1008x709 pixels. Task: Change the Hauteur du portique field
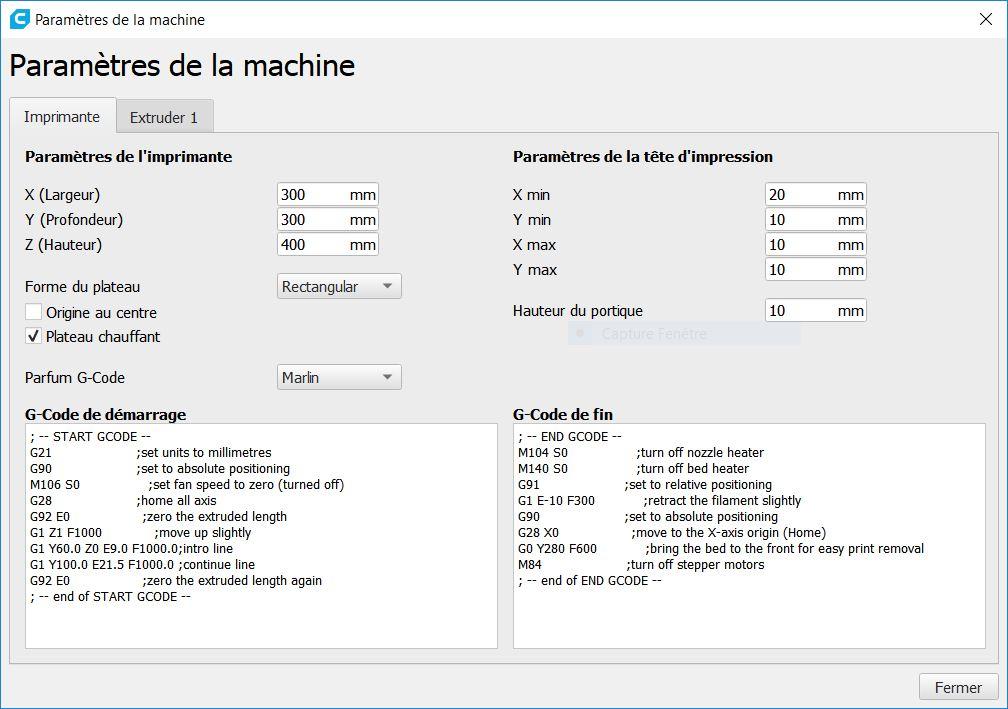coord(816,311)
